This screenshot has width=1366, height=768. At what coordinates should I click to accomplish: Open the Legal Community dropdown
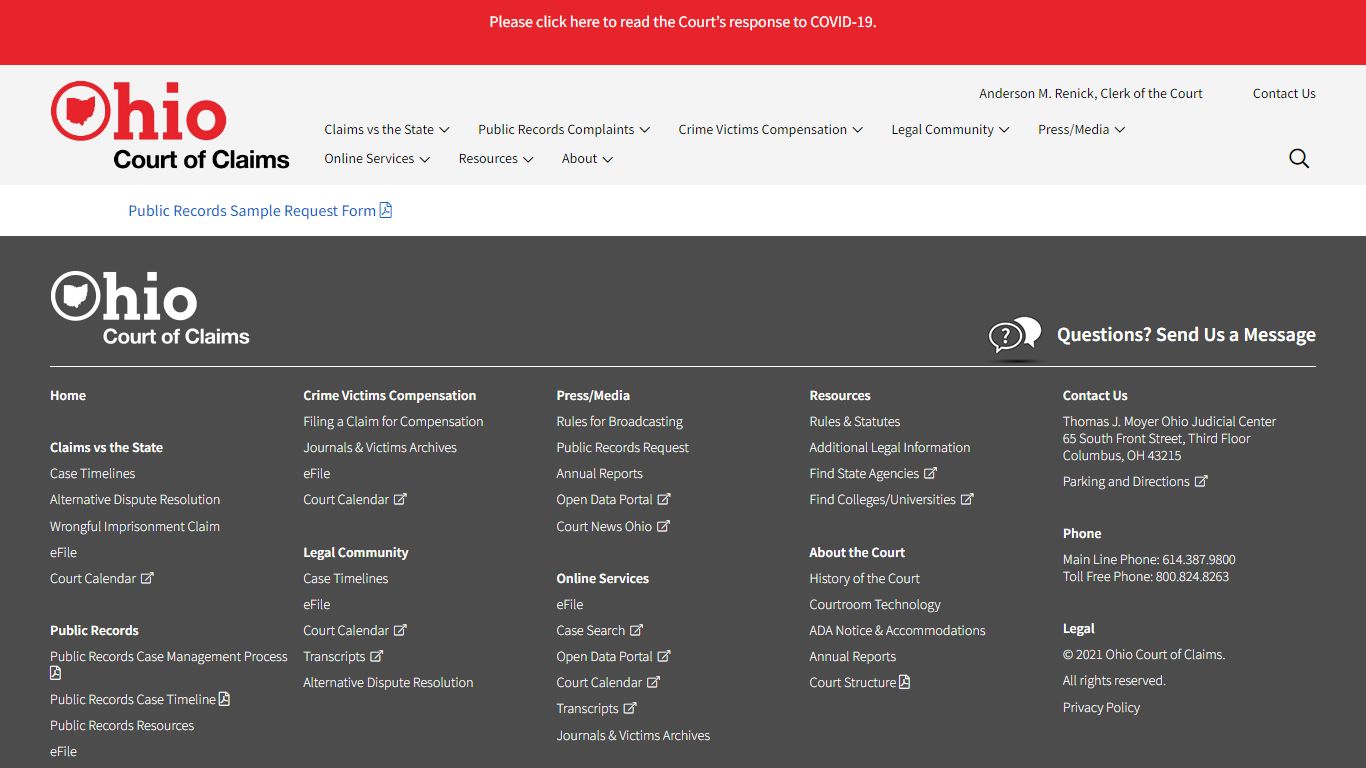pos(951,129)
